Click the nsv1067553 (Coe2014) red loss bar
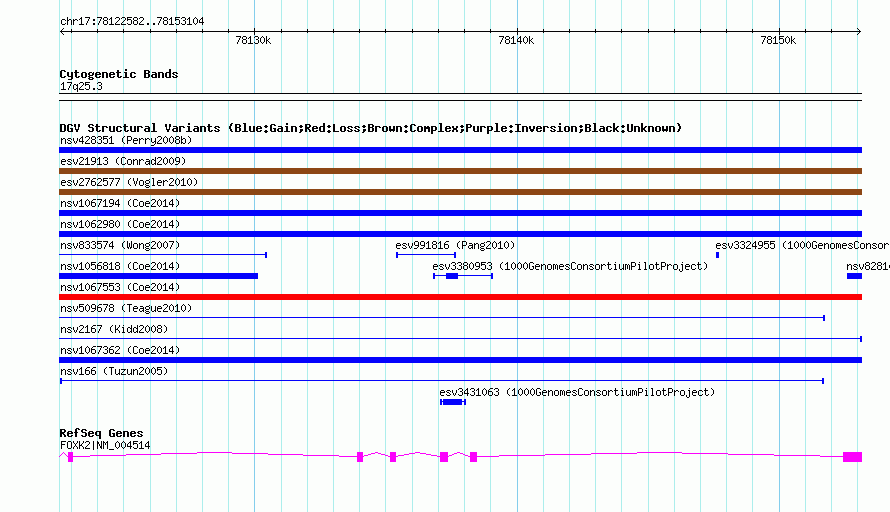This screenshot has height=512, width=890. click(x=460, y=297)
